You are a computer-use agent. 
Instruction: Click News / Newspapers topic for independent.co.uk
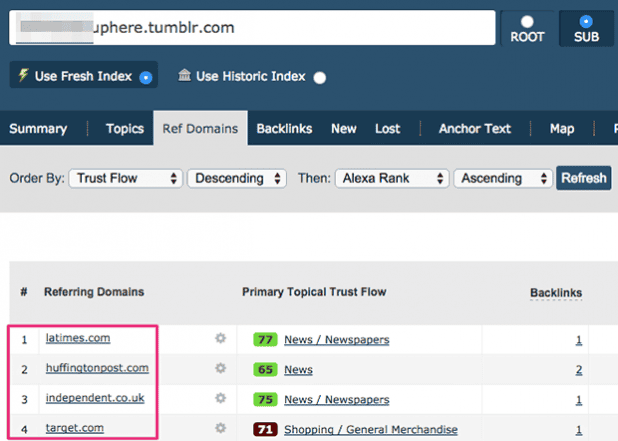[337, 400]
